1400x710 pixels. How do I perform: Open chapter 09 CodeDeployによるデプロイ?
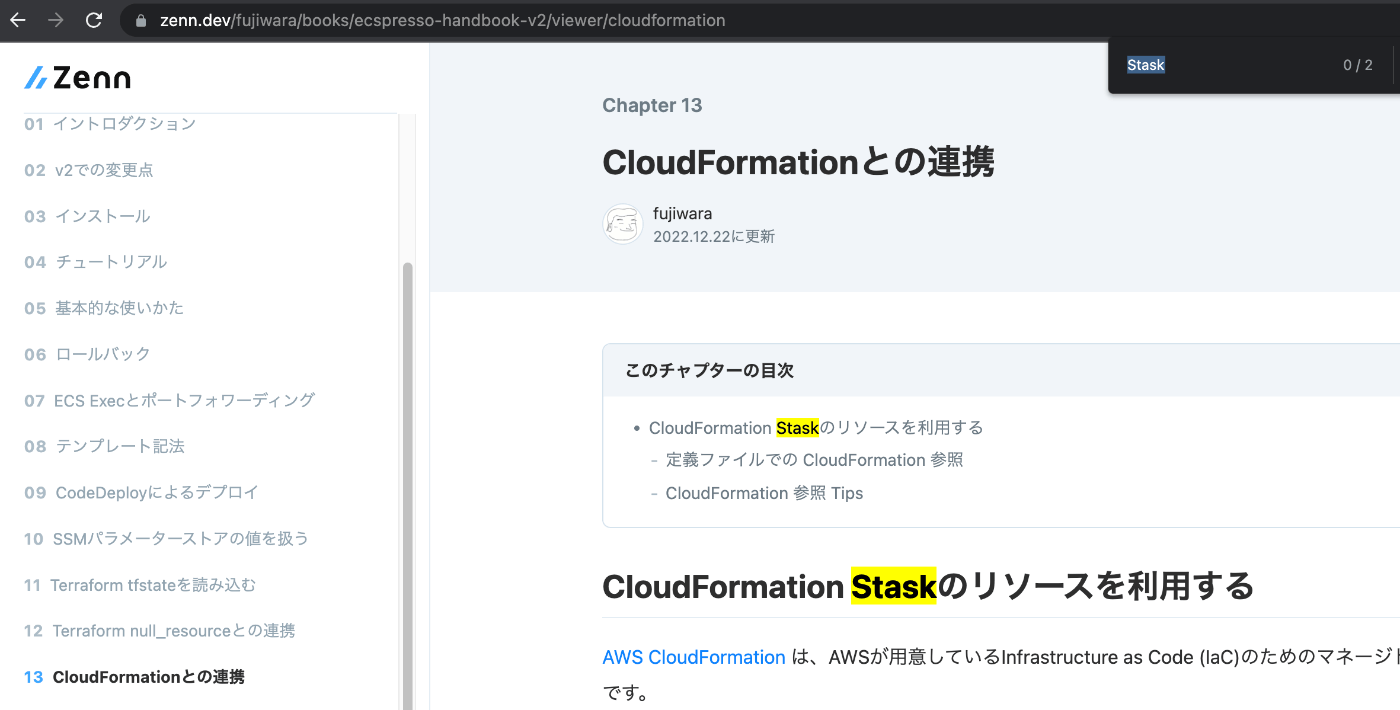142,492
